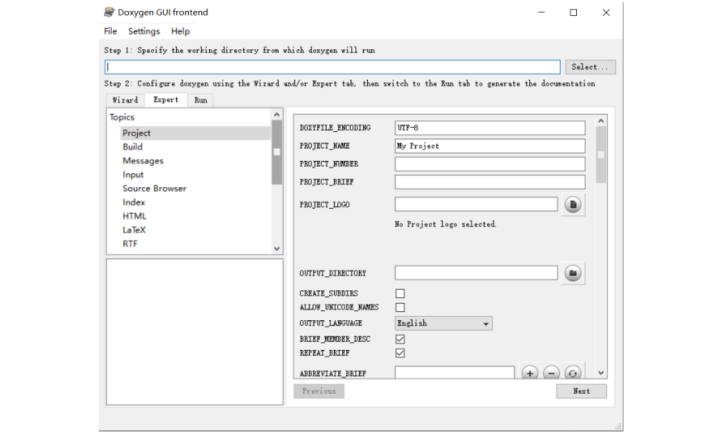Image resolution: width=720 pixels, height=432 pixels.
Task: Click the Doxygen app icon in title bar
Action: coord(109,12)
